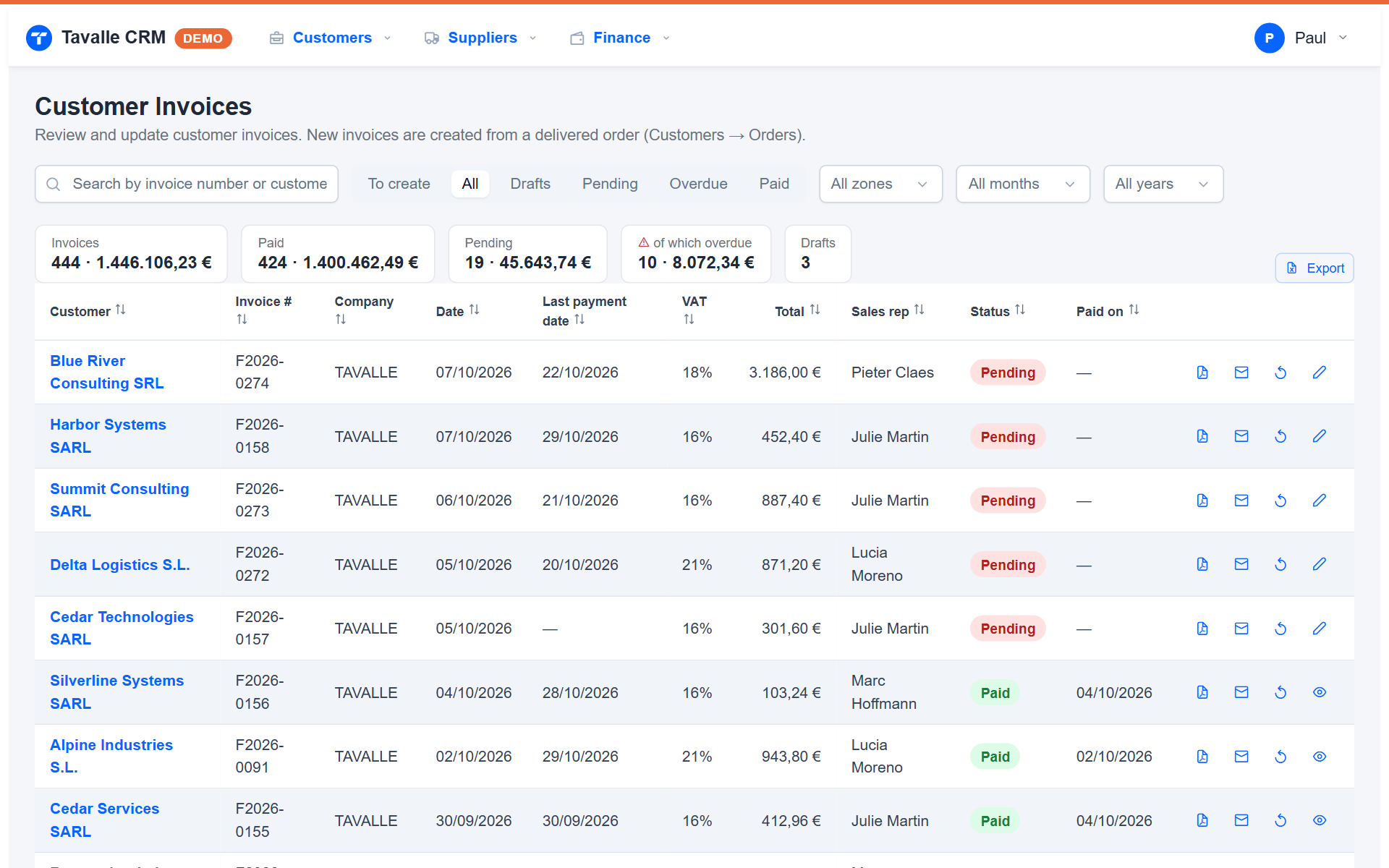Click the Tavalle CRM logo icon
The height and width of the screenshot is (868, 1389).
coord(39,38)
